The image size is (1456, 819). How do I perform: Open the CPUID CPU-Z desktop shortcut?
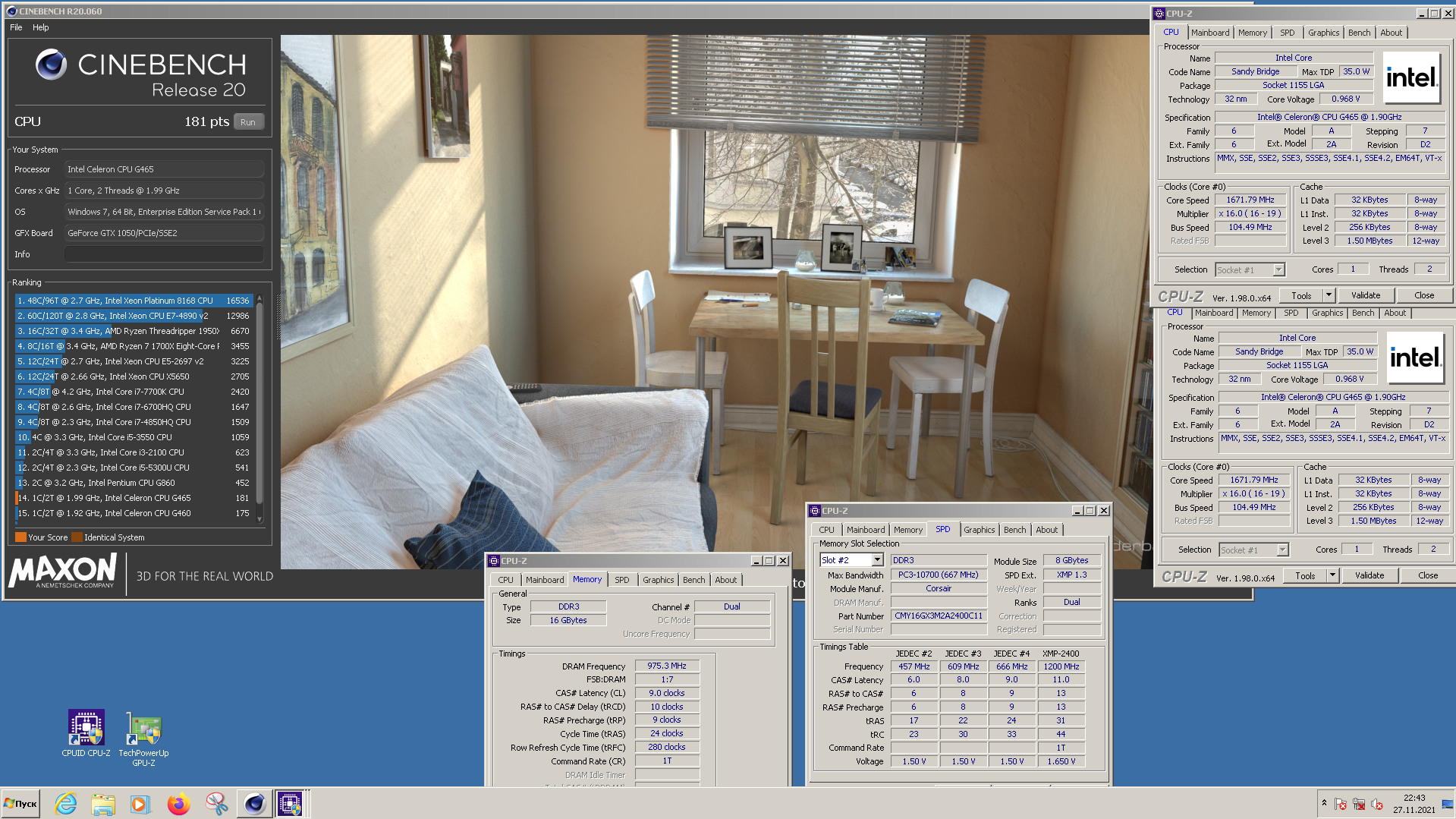(86, 733)
